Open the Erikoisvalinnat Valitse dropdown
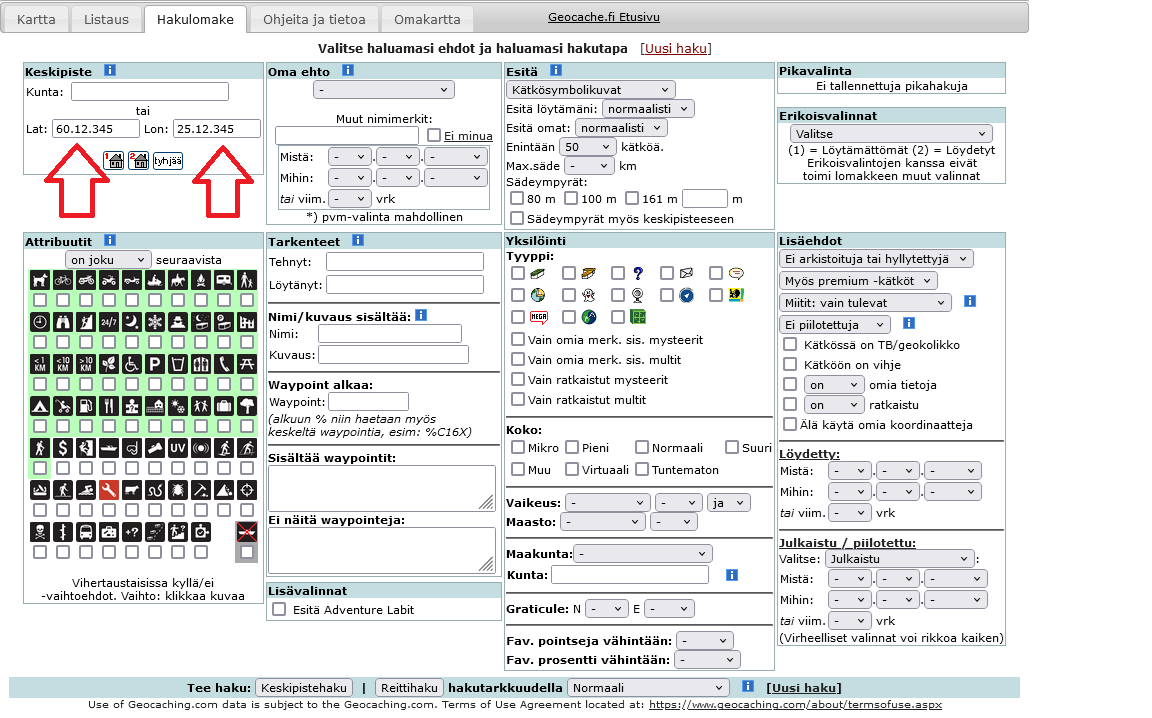The width and height of the screenshot is (1152, 718). pyautogui.click(x=890, y=132)
